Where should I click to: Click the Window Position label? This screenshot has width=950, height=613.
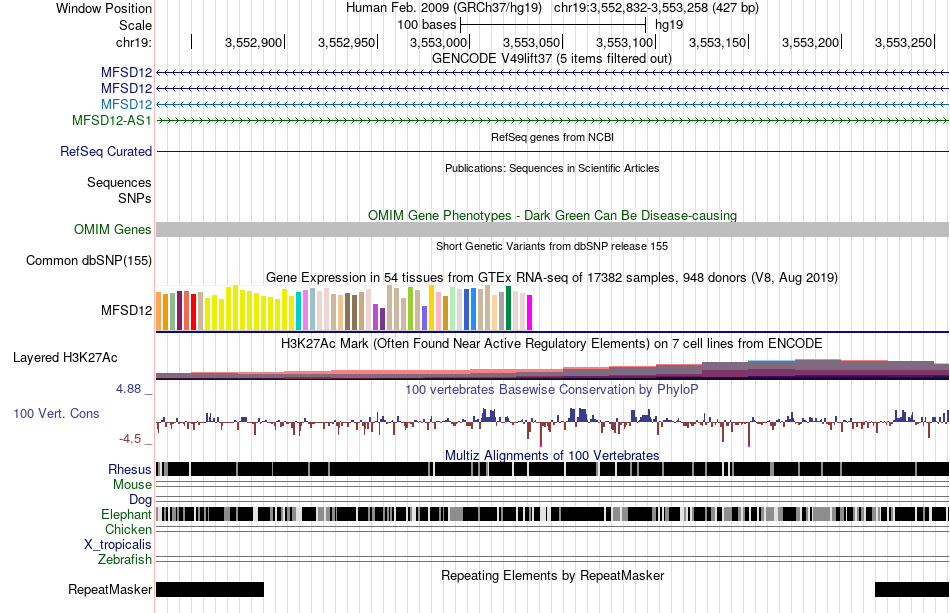click(x=104, y=8)
